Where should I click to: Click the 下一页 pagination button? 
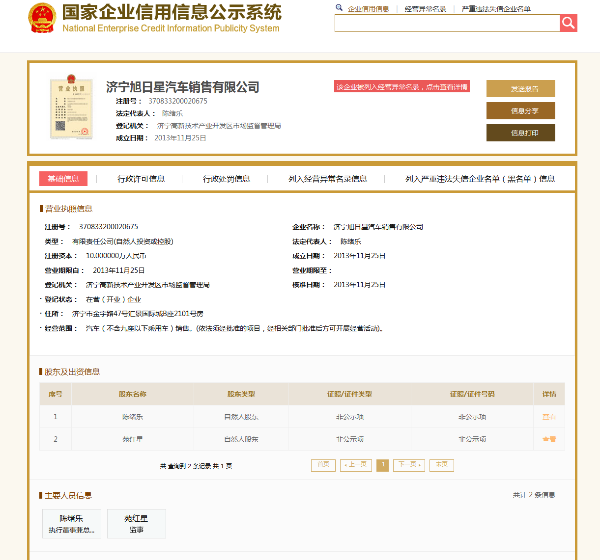tap(409, 465)
